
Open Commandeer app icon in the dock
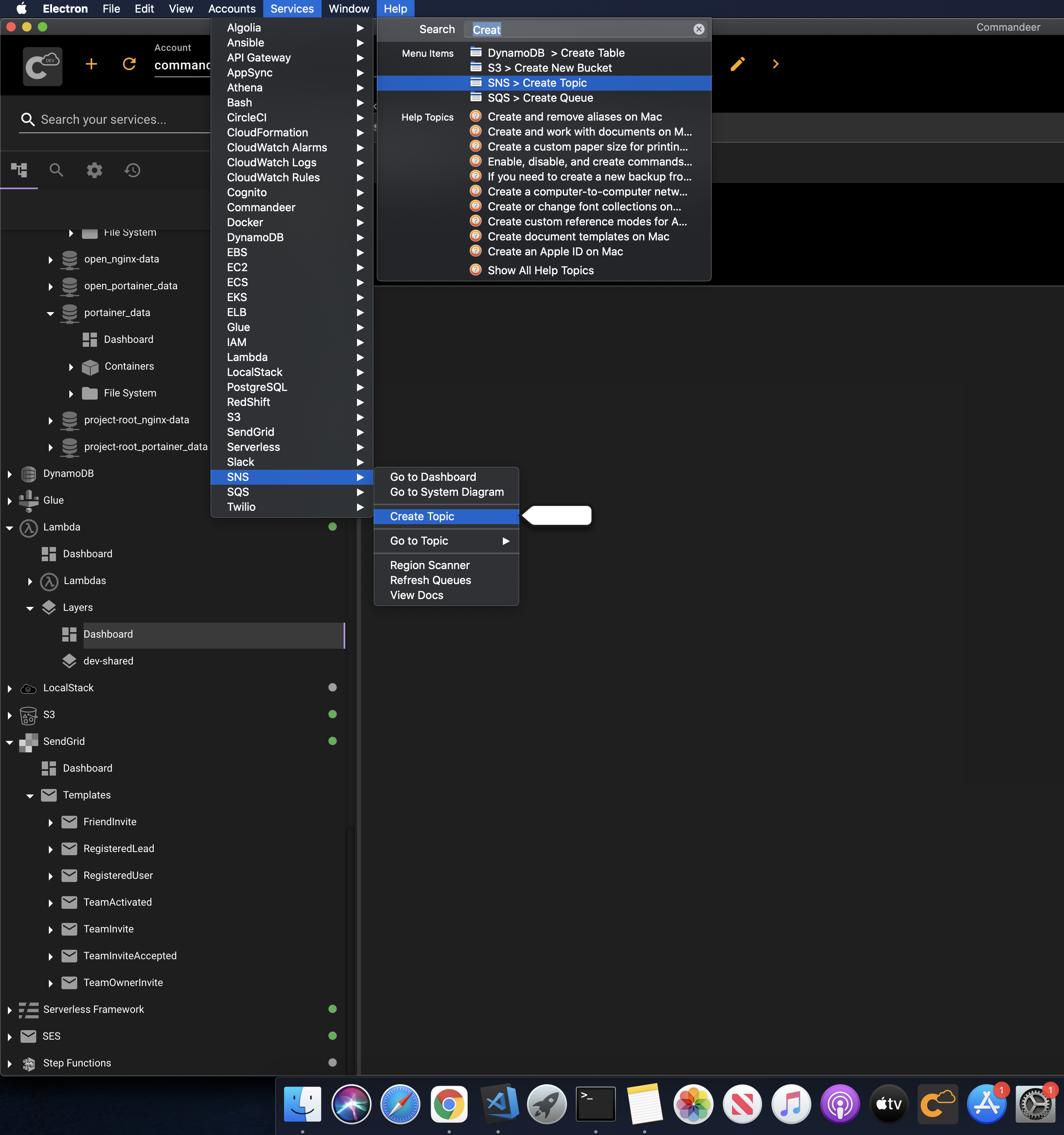(x=938, y=1103)
